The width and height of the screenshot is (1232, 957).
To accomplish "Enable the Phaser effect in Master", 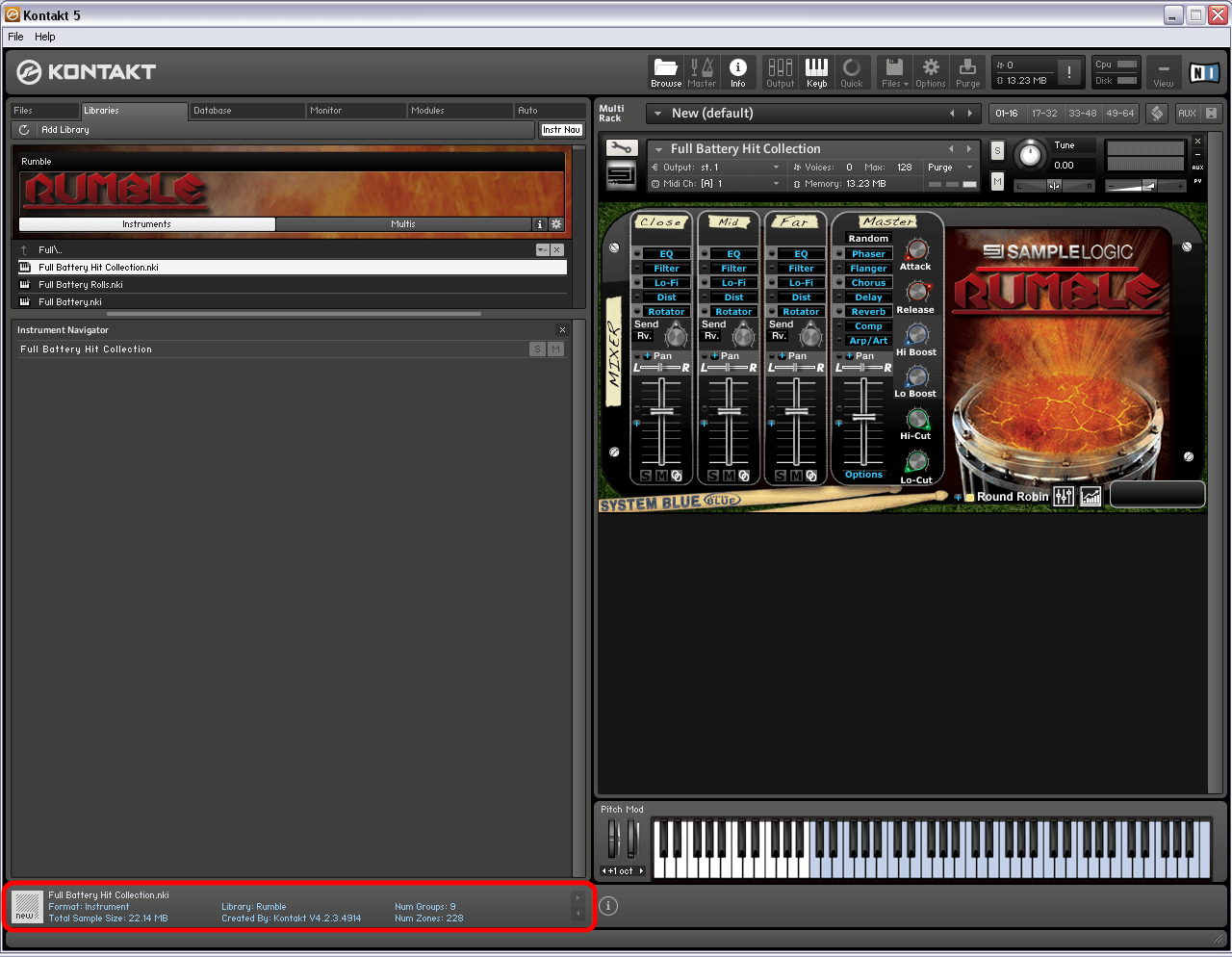I will [868, 254].
